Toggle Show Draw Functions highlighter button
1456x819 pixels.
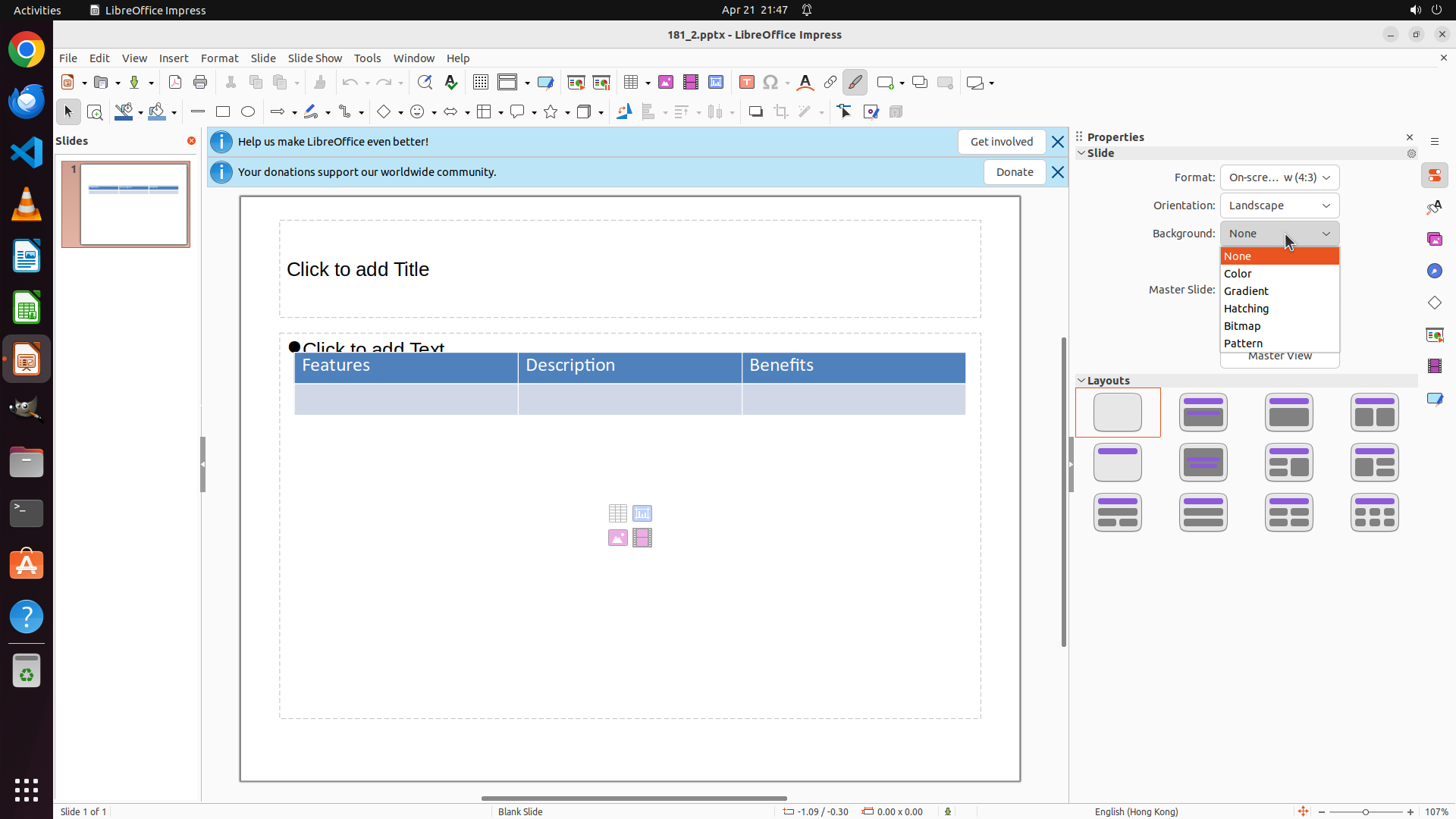(x=855, y=83)
